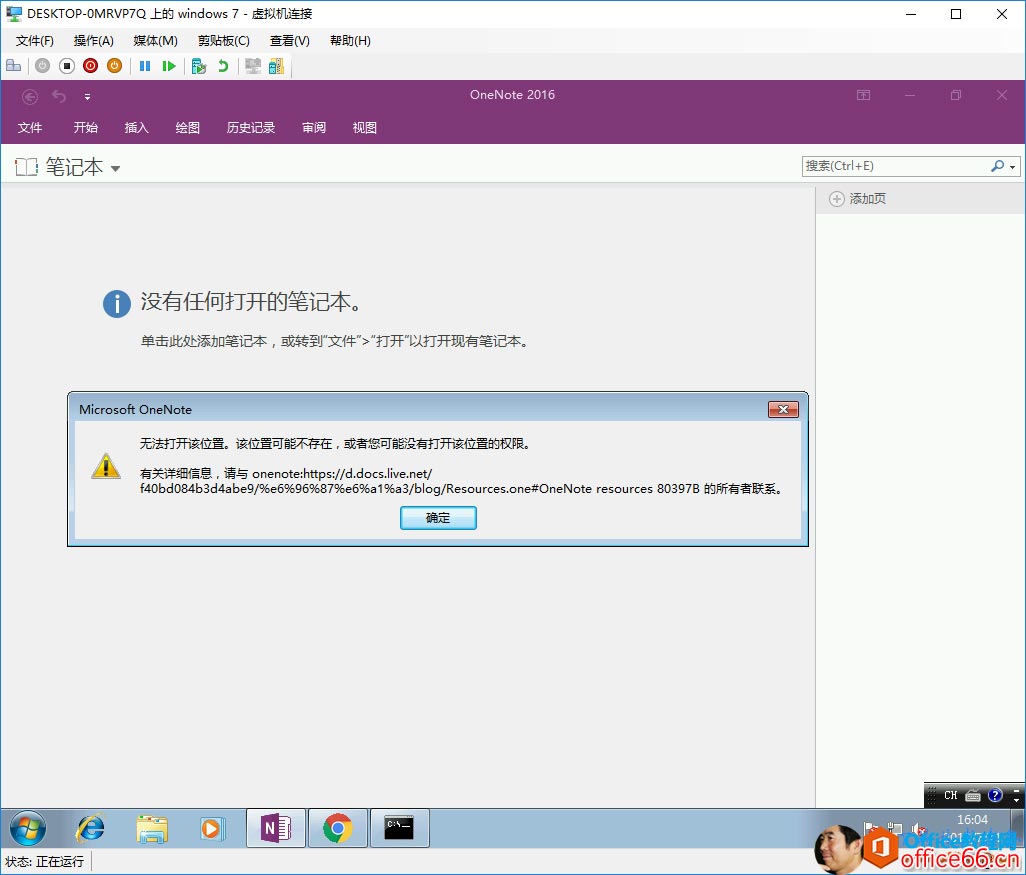Click the VM Start power icon
1026x875 pixels.
(x=43, y=65)
